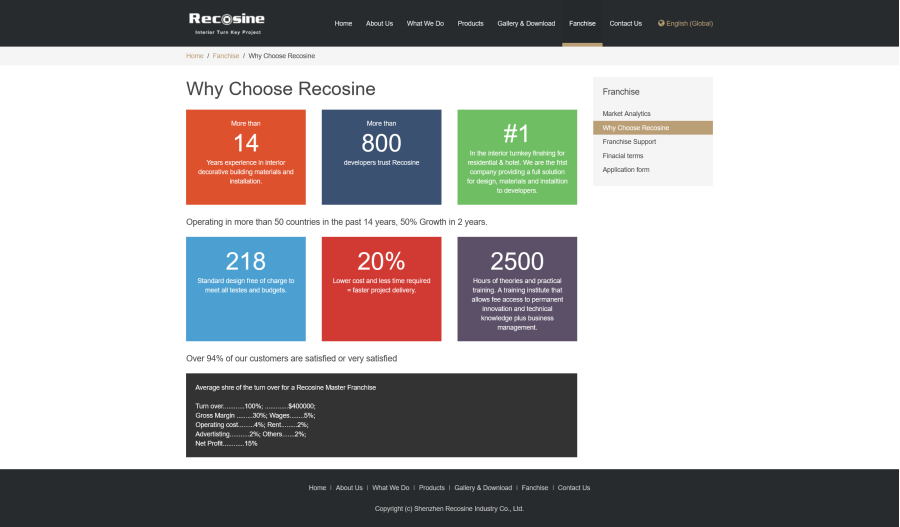Go to Finacial terms sidebar link

coord(622,156)
